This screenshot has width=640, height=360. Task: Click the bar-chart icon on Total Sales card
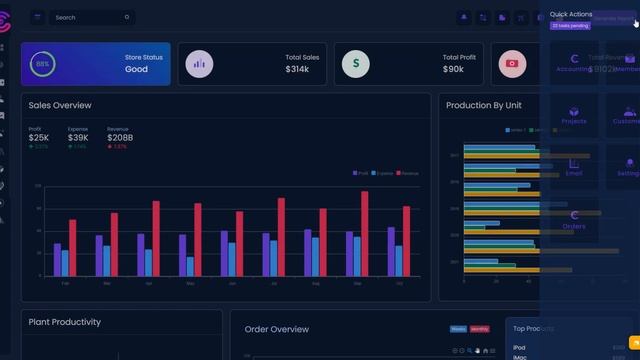pyautogui.click(x=199, y=64)
